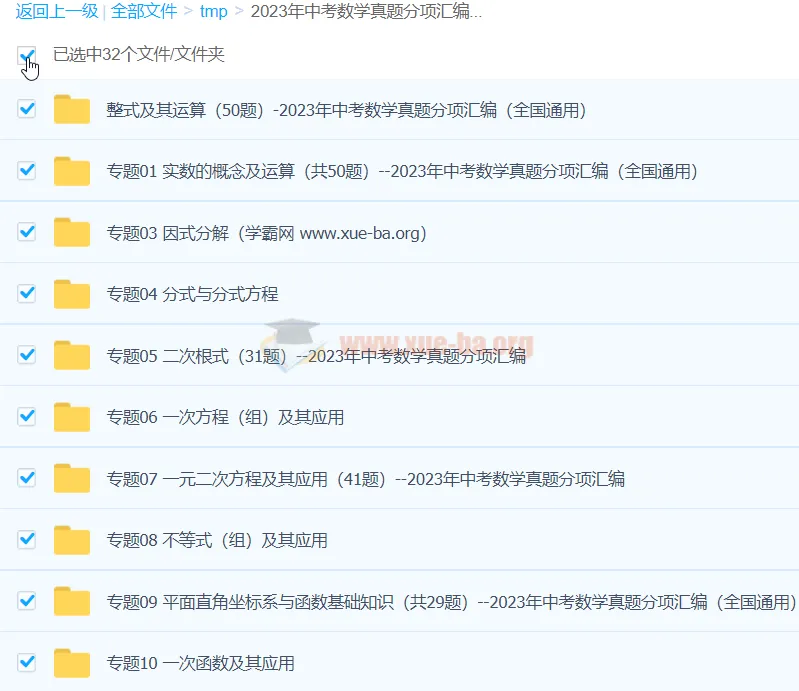Uncheck the 专题08 不等式 checkbox

(26, 539)
